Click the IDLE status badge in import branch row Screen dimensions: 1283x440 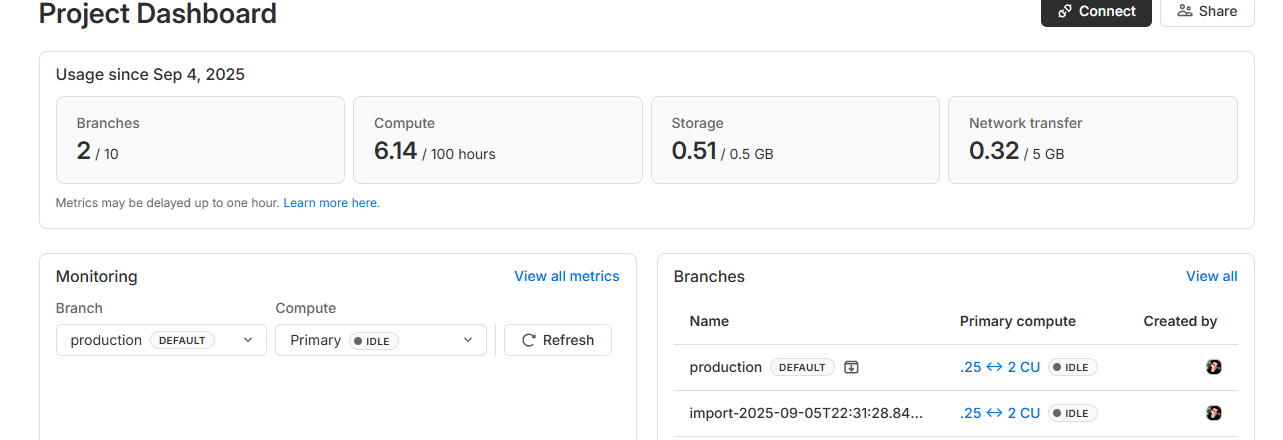point(1072,413)
